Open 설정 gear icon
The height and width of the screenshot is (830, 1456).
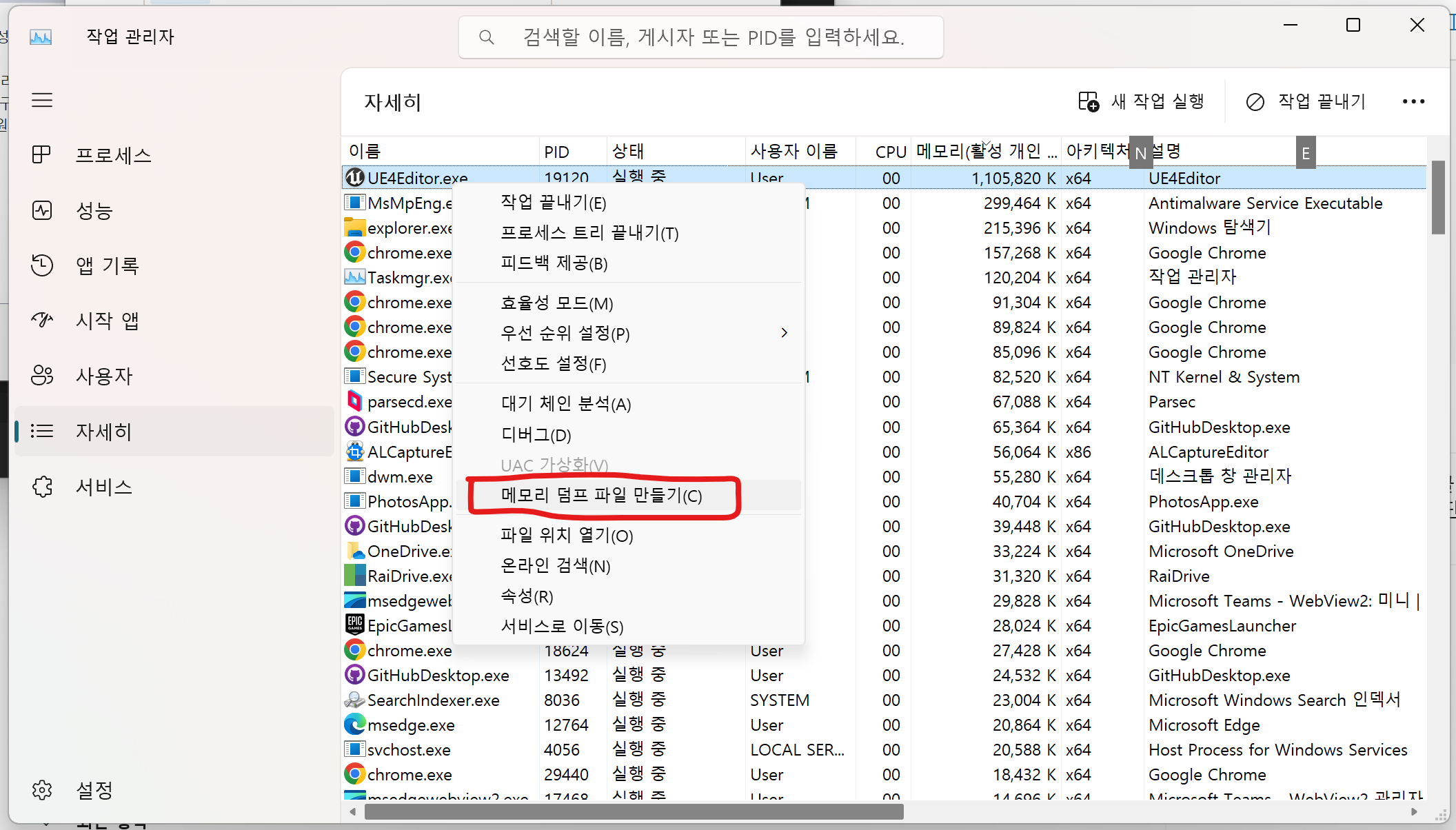[42, 790]
